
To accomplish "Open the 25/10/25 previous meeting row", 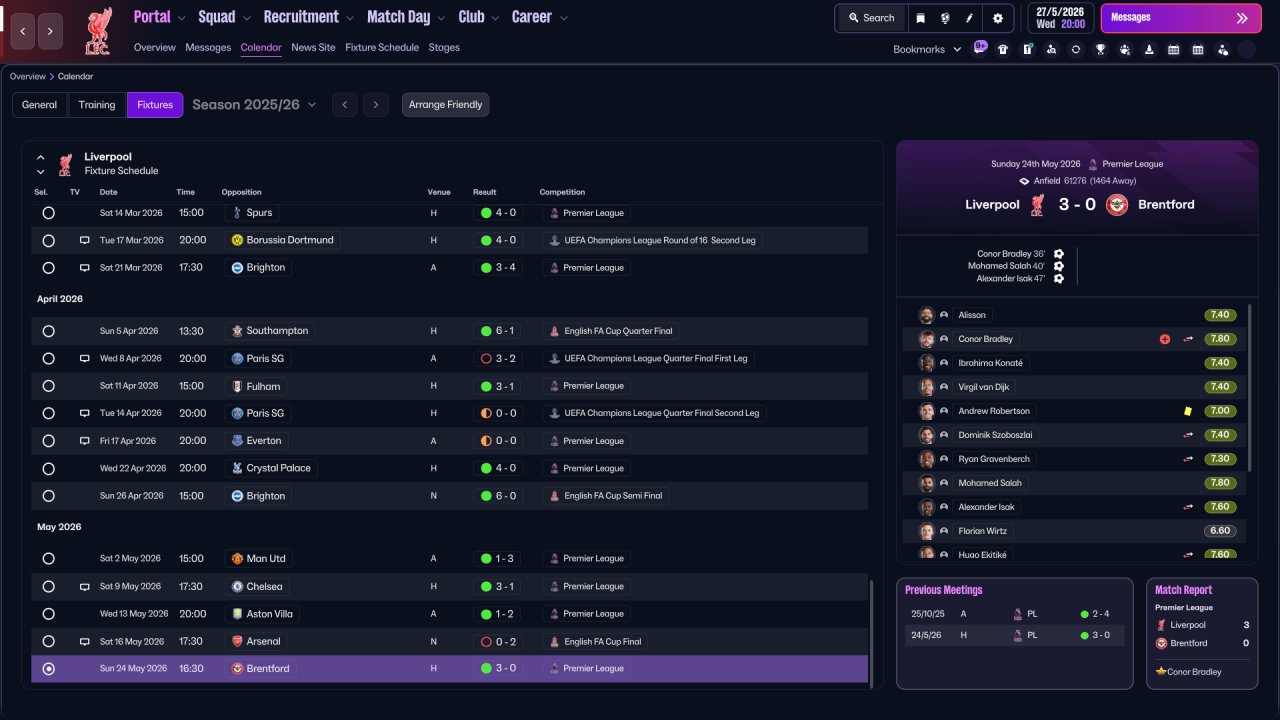I will 1015,614.
